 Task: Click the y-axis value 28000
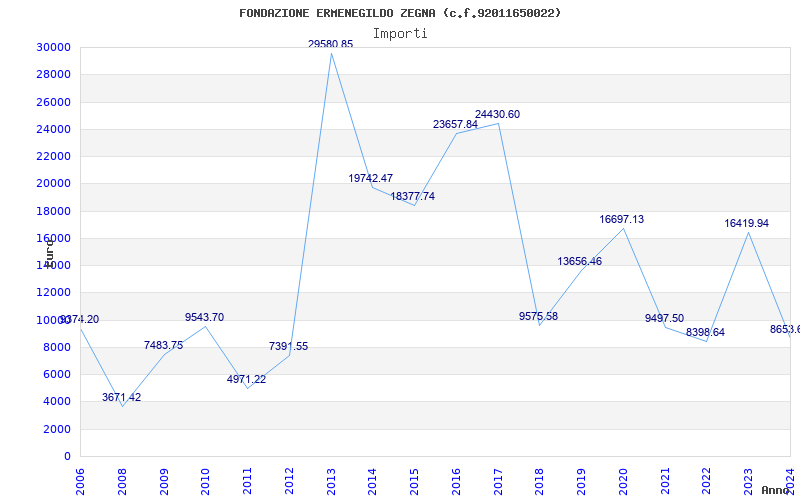53,74
